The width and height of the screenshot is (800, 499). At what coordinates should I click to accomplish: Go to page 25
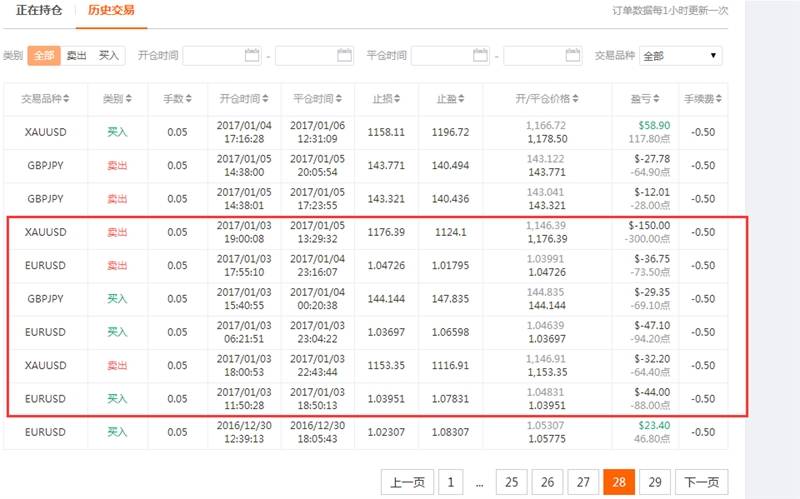[x=512, y=482]
